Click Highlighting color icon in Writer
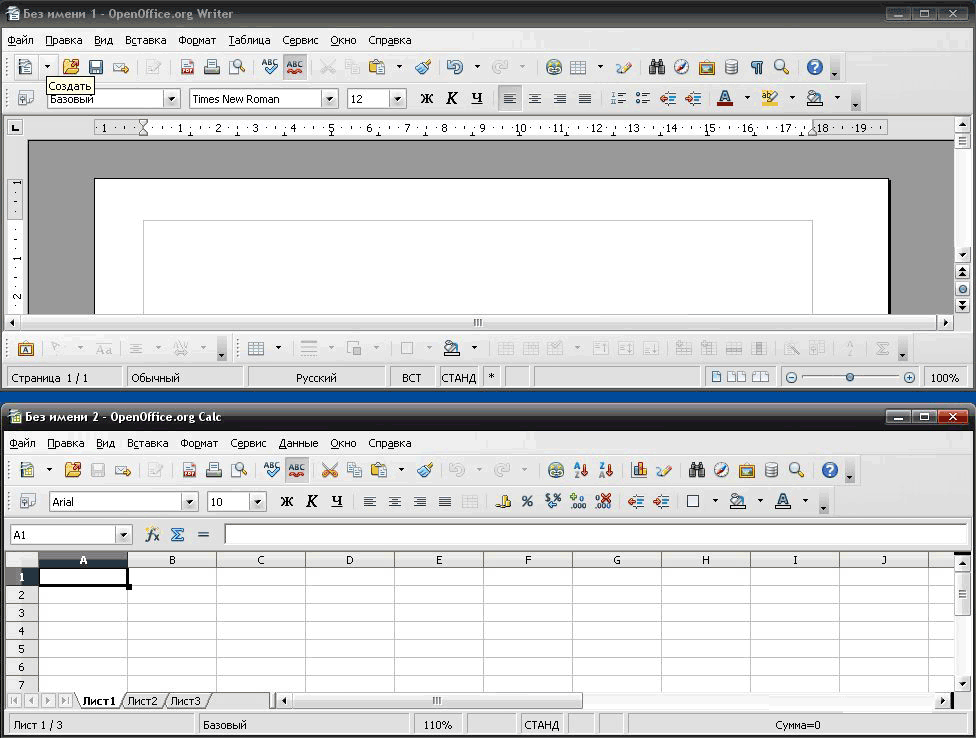 pyautogui.click(x=770, y=98)
